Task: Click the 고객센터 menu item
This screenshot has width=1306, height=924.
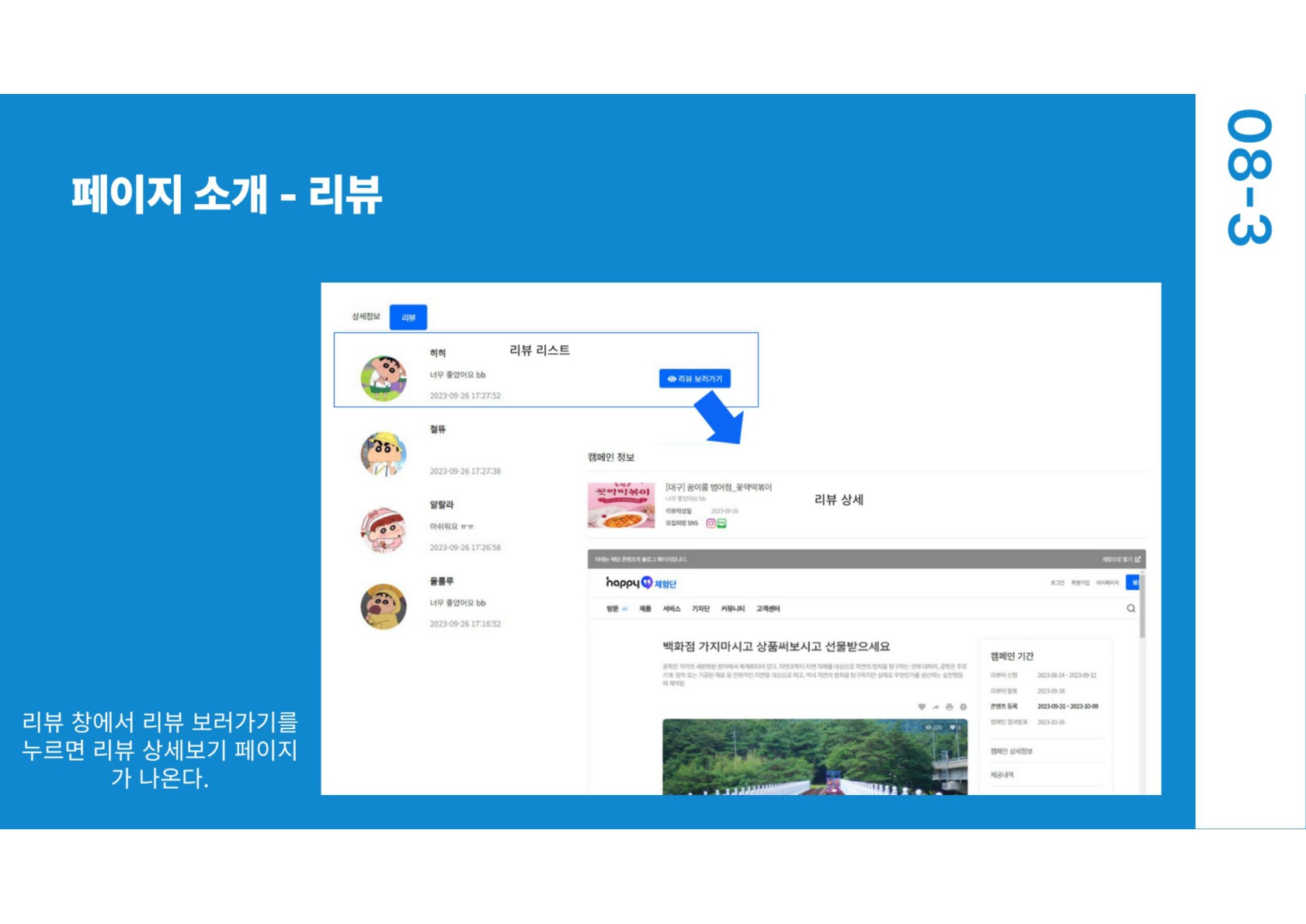Action: (x=768, y=609)
